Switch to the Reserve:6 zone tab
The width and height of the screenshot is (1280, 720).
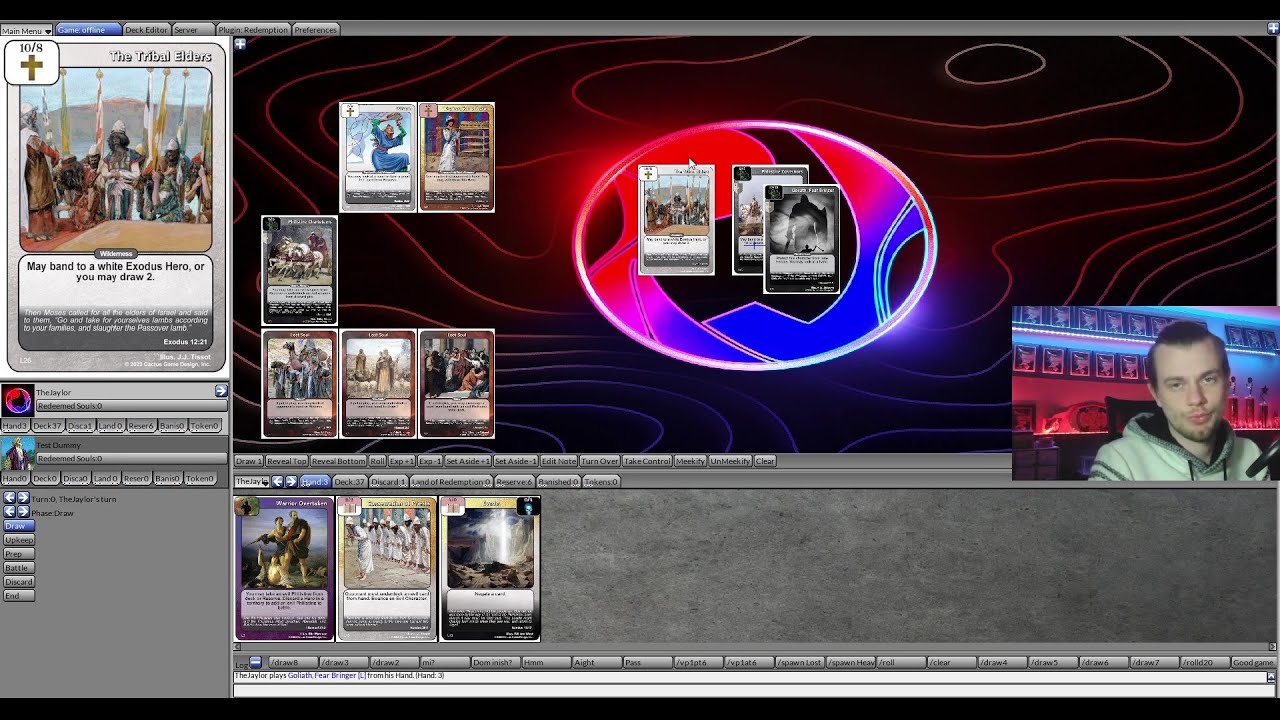[x=514, y=482]
